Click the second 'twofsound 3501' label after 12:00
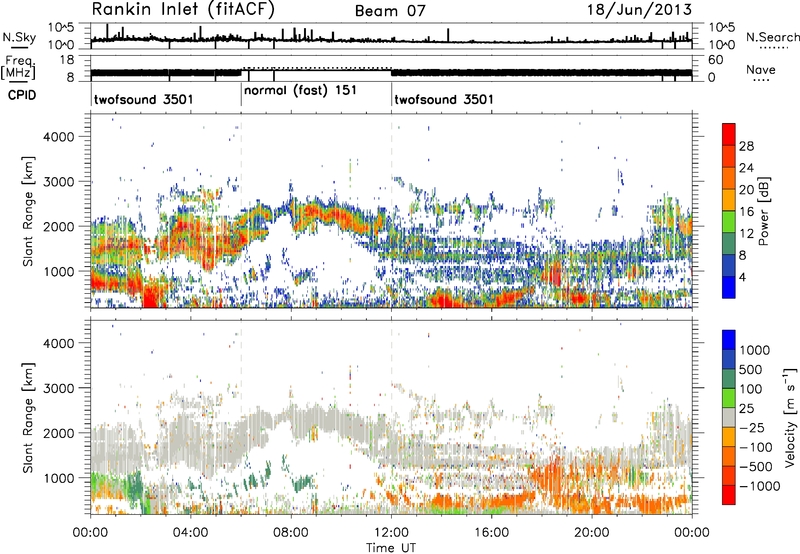This screenshot has height=554, width=800. (444, 99)
